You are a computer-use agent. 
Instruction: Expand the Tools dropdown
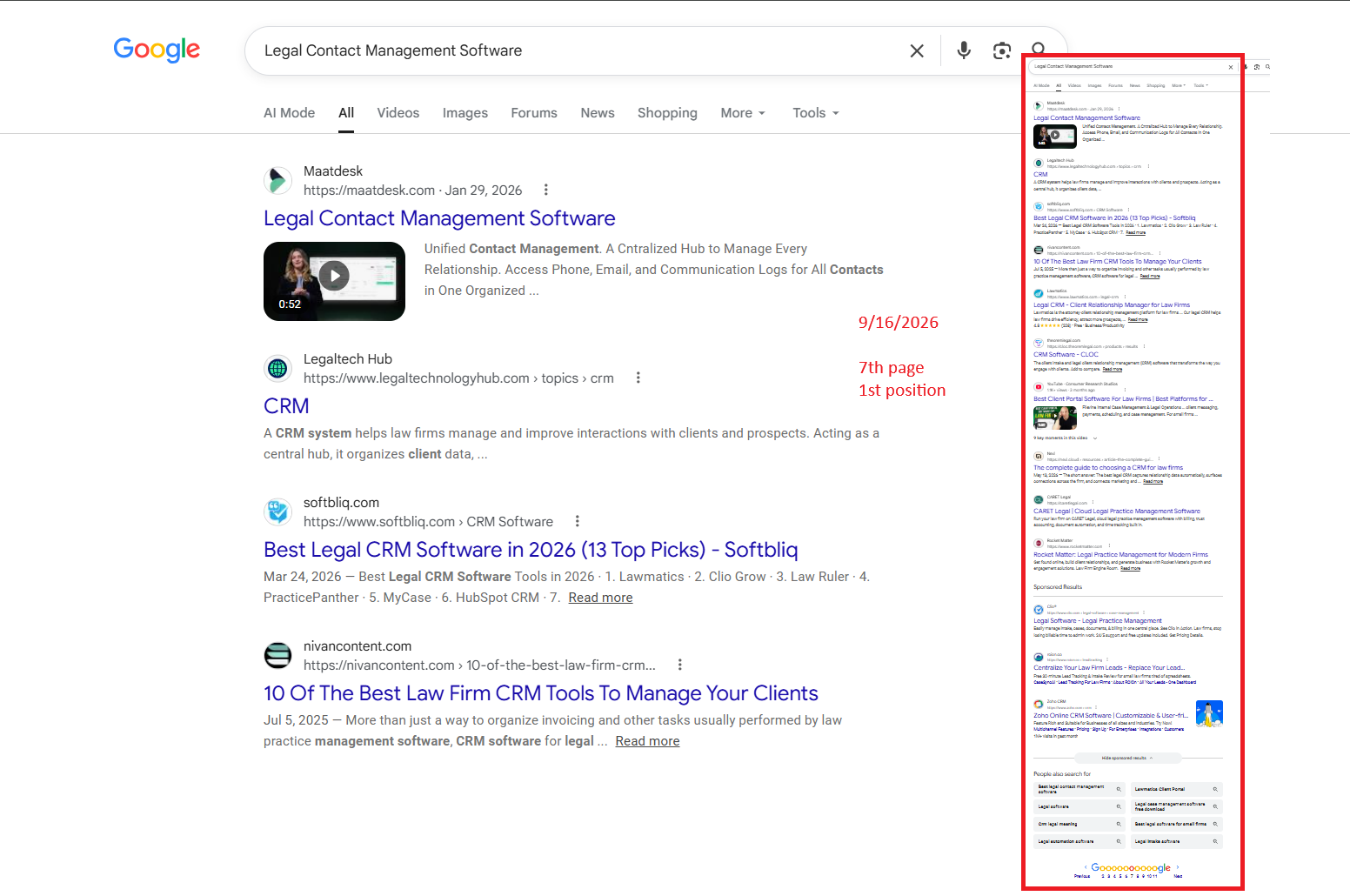point(816,113)
